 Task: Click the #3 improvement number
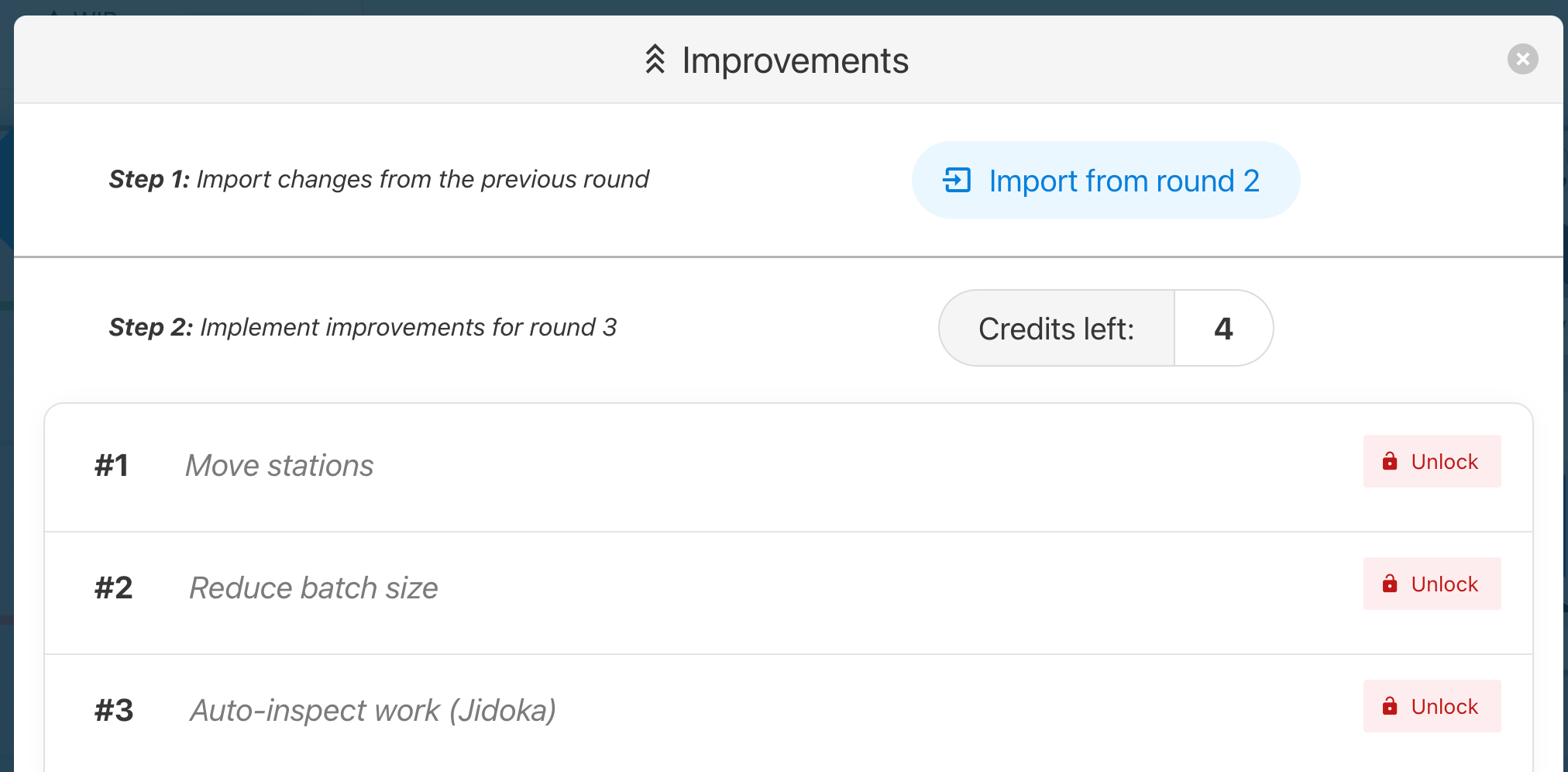(114, 711)
